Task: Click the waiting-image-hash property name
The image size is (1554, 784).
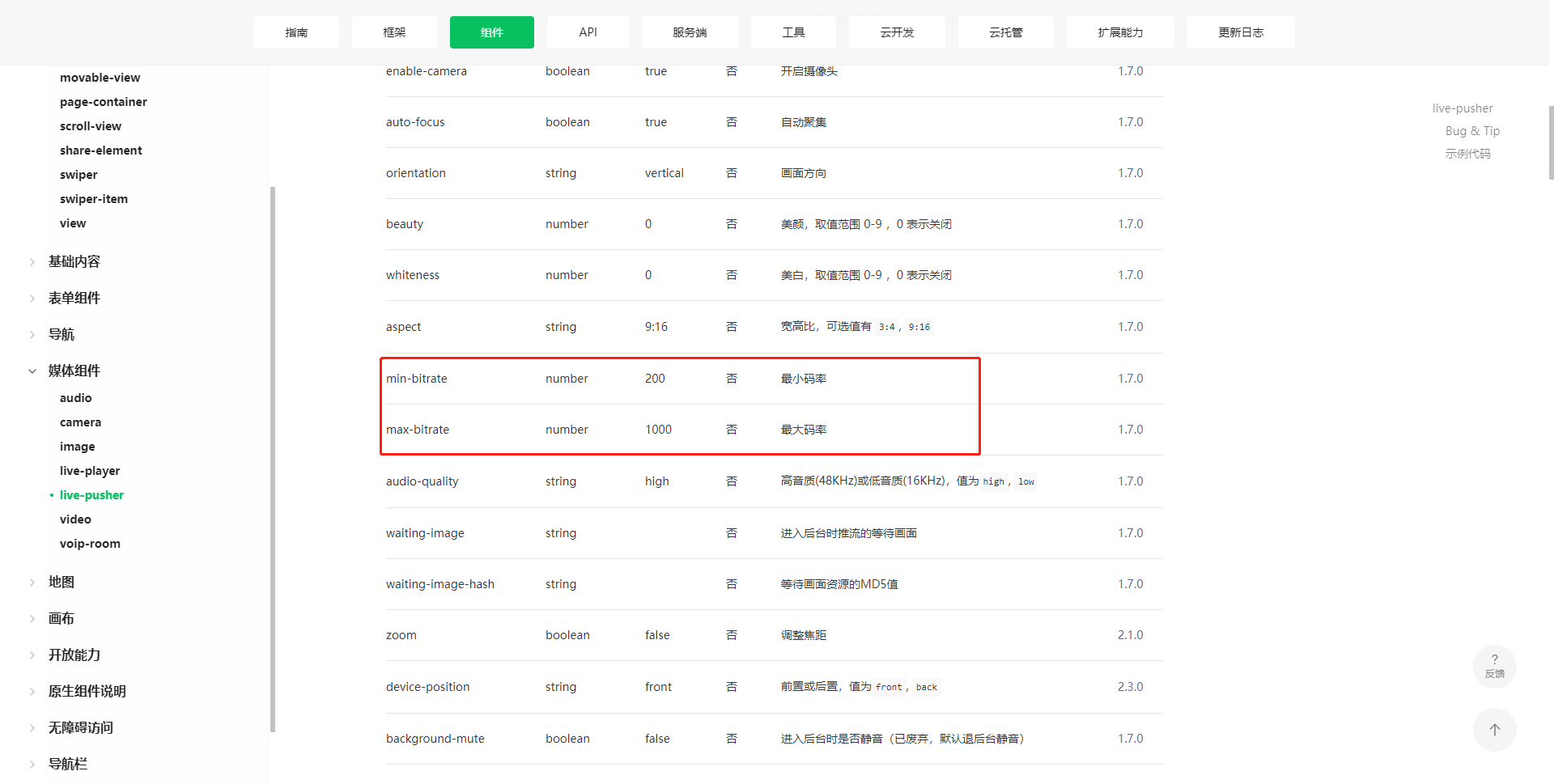Action: coord(440,584)
